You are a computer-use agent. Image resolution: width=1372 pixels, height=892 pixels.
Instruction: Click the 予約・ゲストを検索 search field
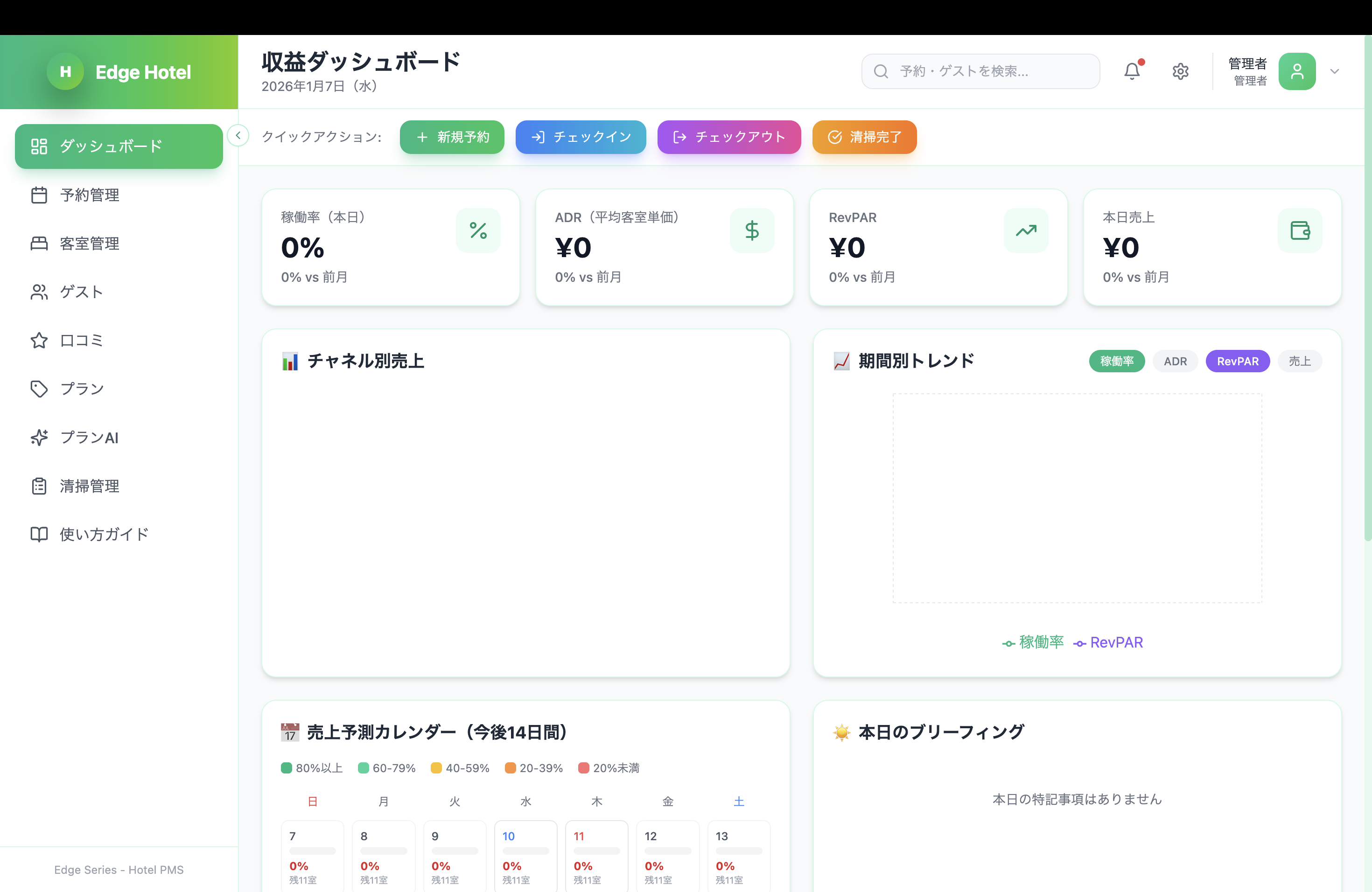coord(980,71)
